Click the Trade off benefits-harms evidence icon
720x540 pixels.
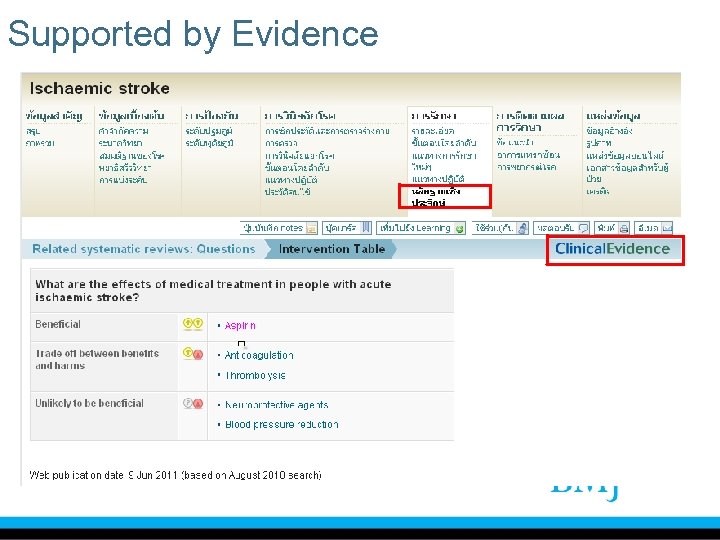tap(192, 354)
